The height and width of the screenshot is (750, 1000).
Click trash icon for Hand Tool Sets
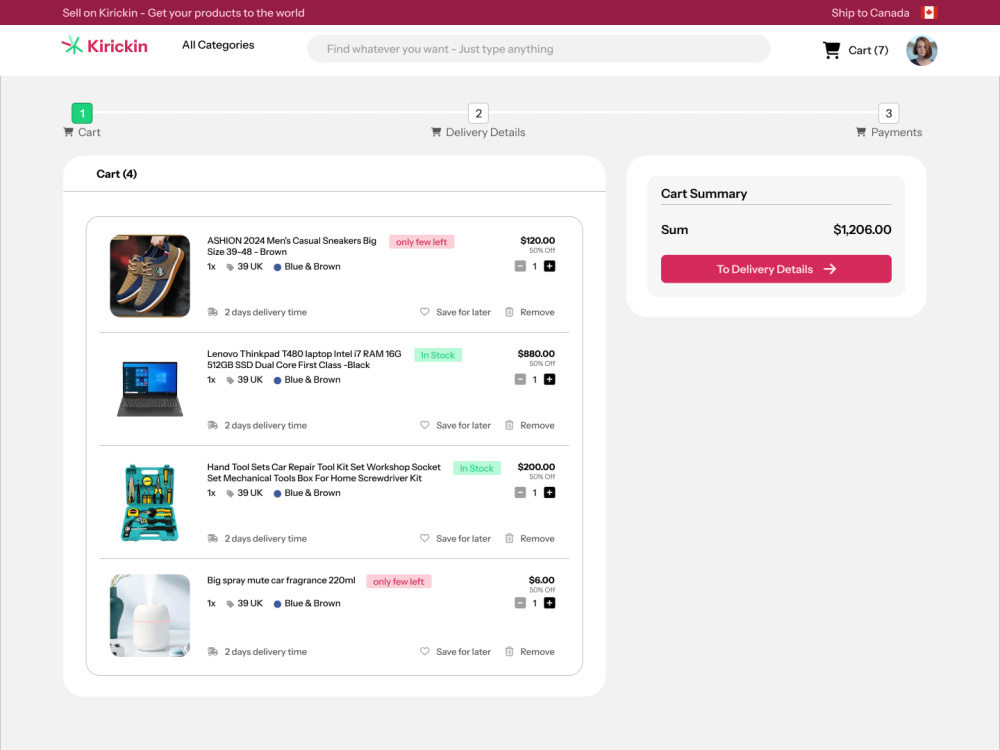pos(509,538)
